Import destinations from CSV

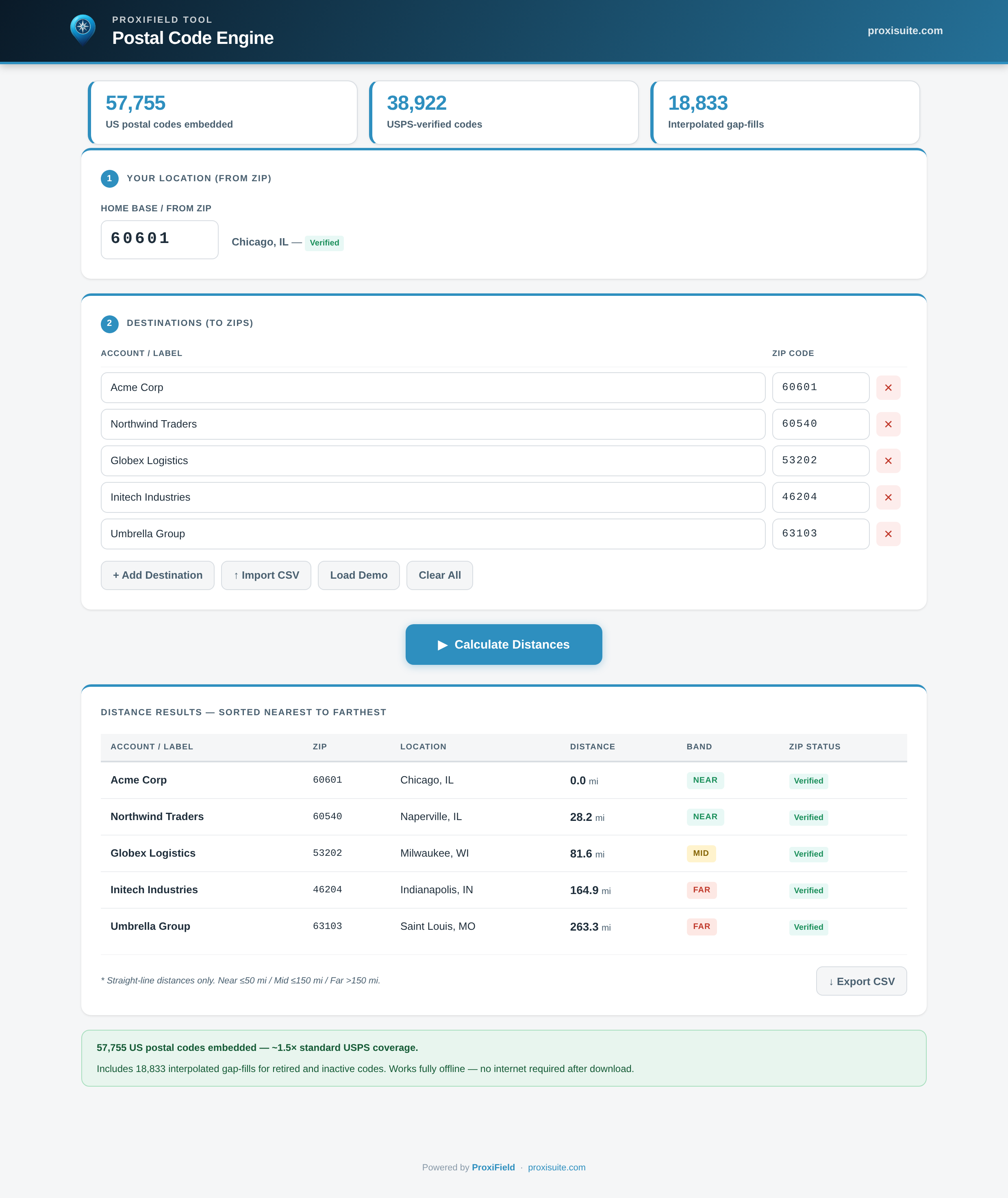click(266, 575)
